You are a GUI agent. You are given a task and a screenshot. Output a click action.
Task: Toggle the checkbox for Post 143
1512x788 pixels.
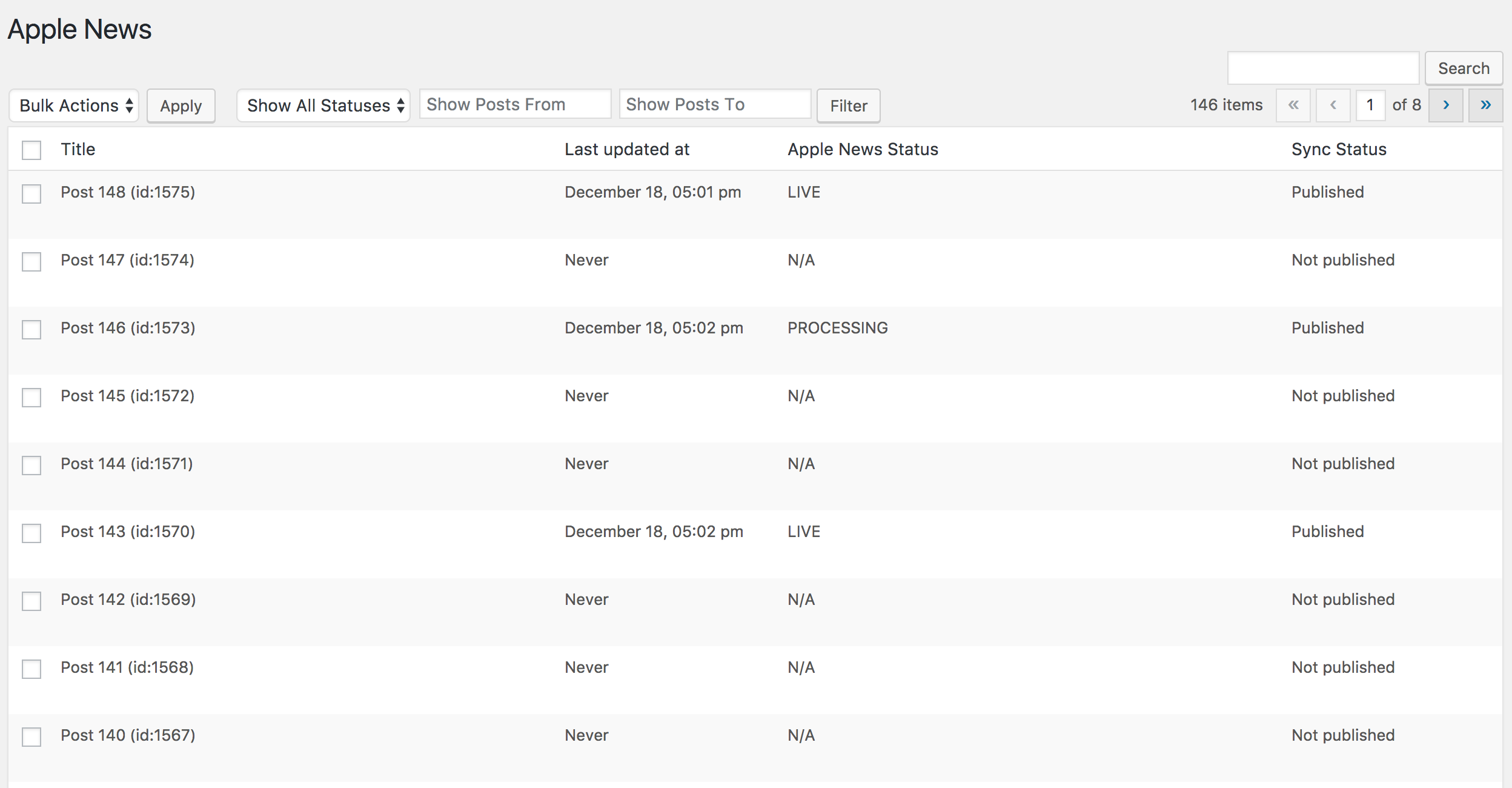[x=32, y=531]
